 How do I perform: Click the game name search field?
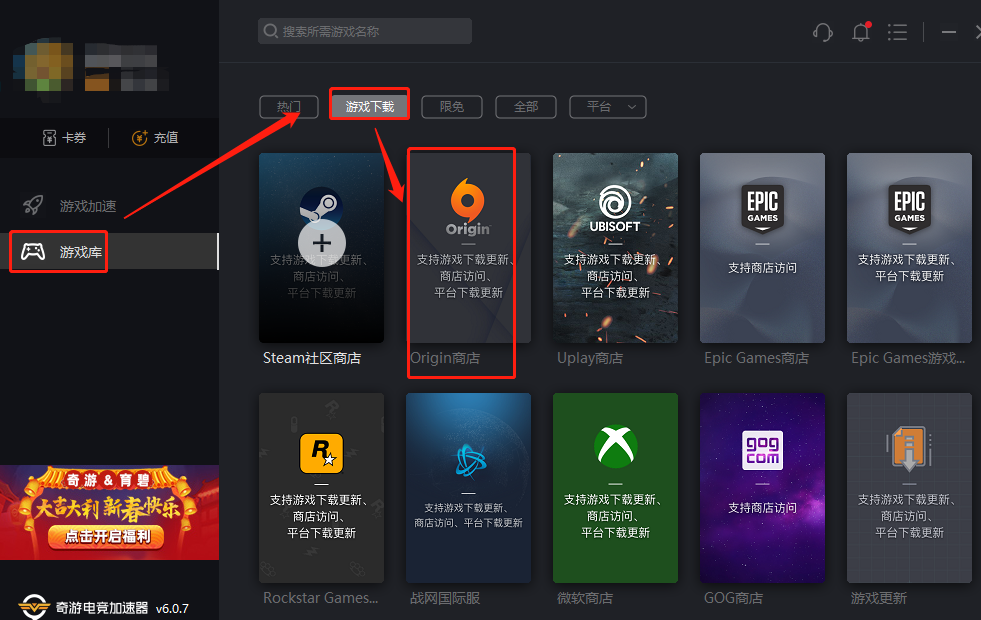tap(365, 31)
